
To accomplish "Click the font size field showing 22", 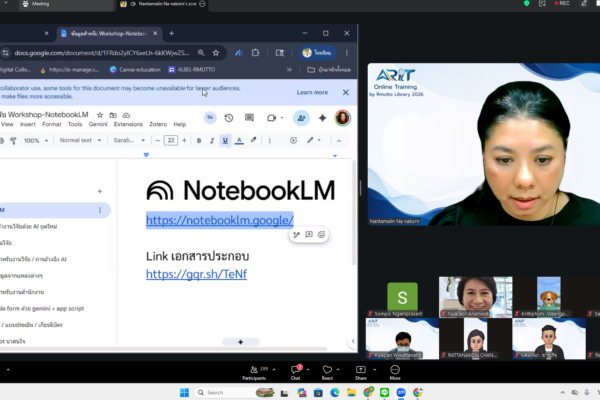I will (x=171, y=140).
